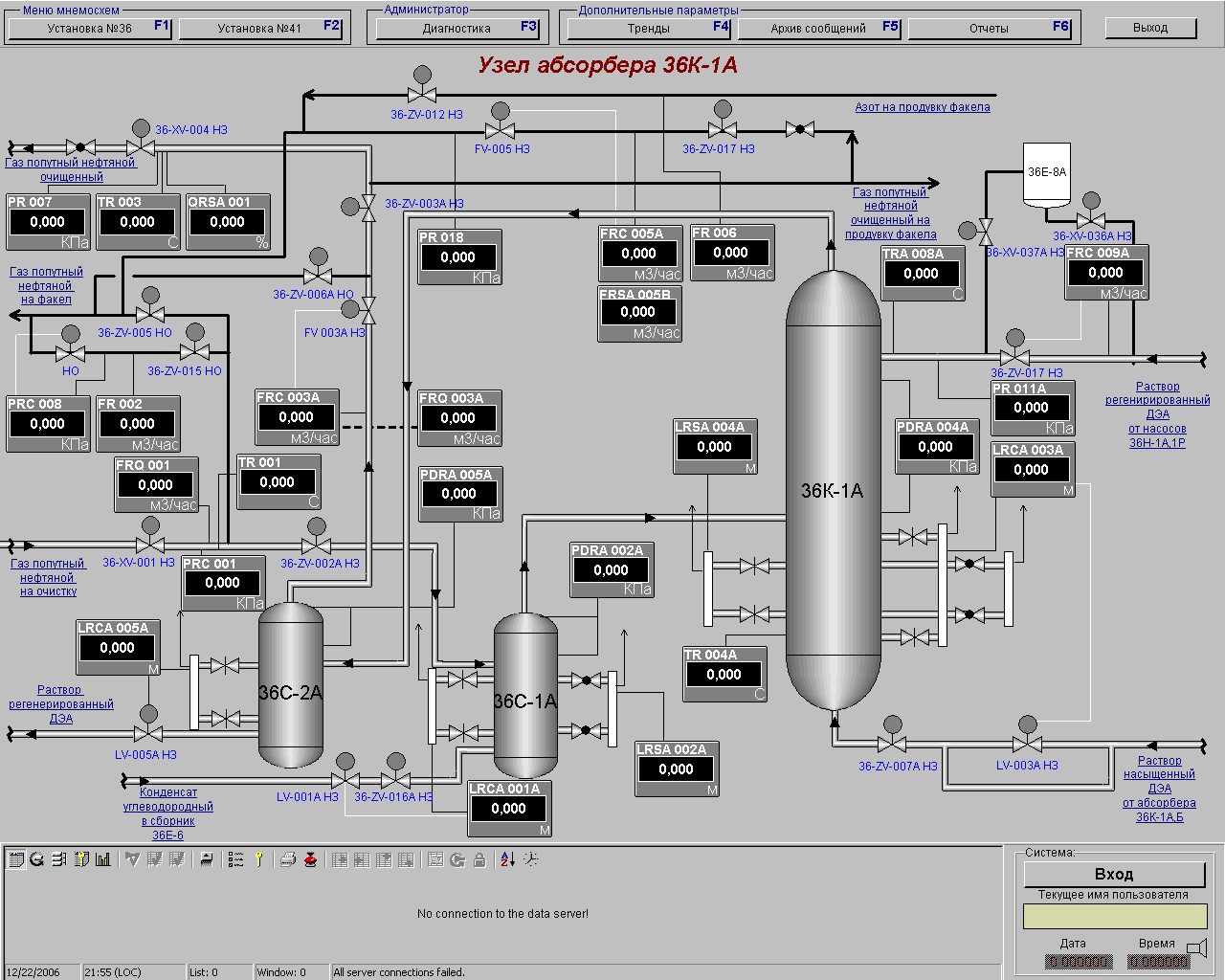This screenshot has width=1225, height=980.
Task: Open Диагностика screen (F3)
Action: pos(457,28)
